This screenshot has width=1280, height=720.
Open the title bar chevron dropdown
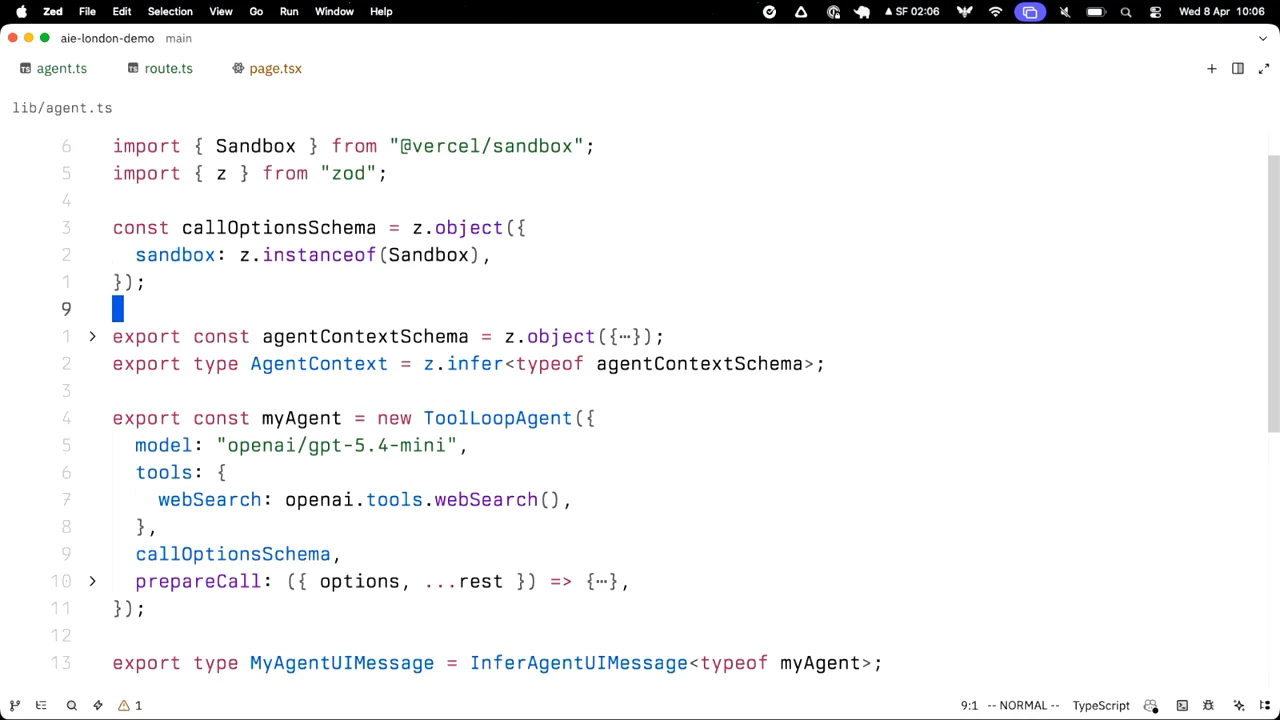1263,38
